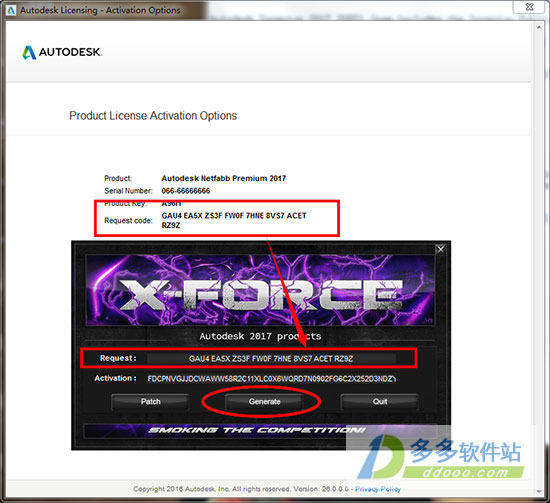Open the Privacy Policy link

378,489
